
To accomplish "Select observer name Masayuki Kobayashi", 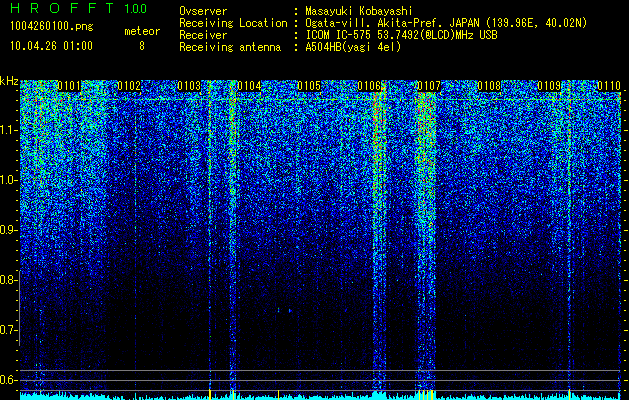I will tap(359, 11).
